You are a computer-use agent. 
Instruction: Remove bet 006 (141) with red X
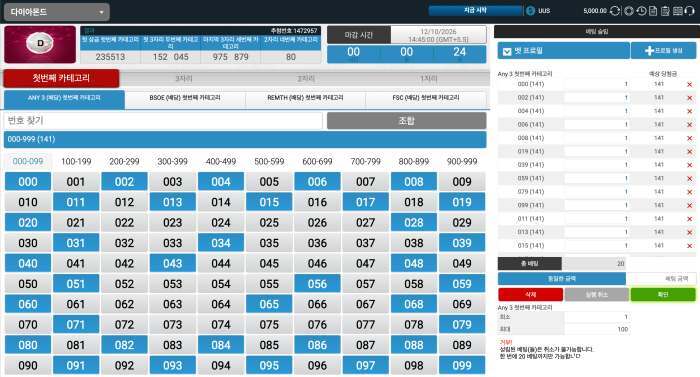point(689,125)
